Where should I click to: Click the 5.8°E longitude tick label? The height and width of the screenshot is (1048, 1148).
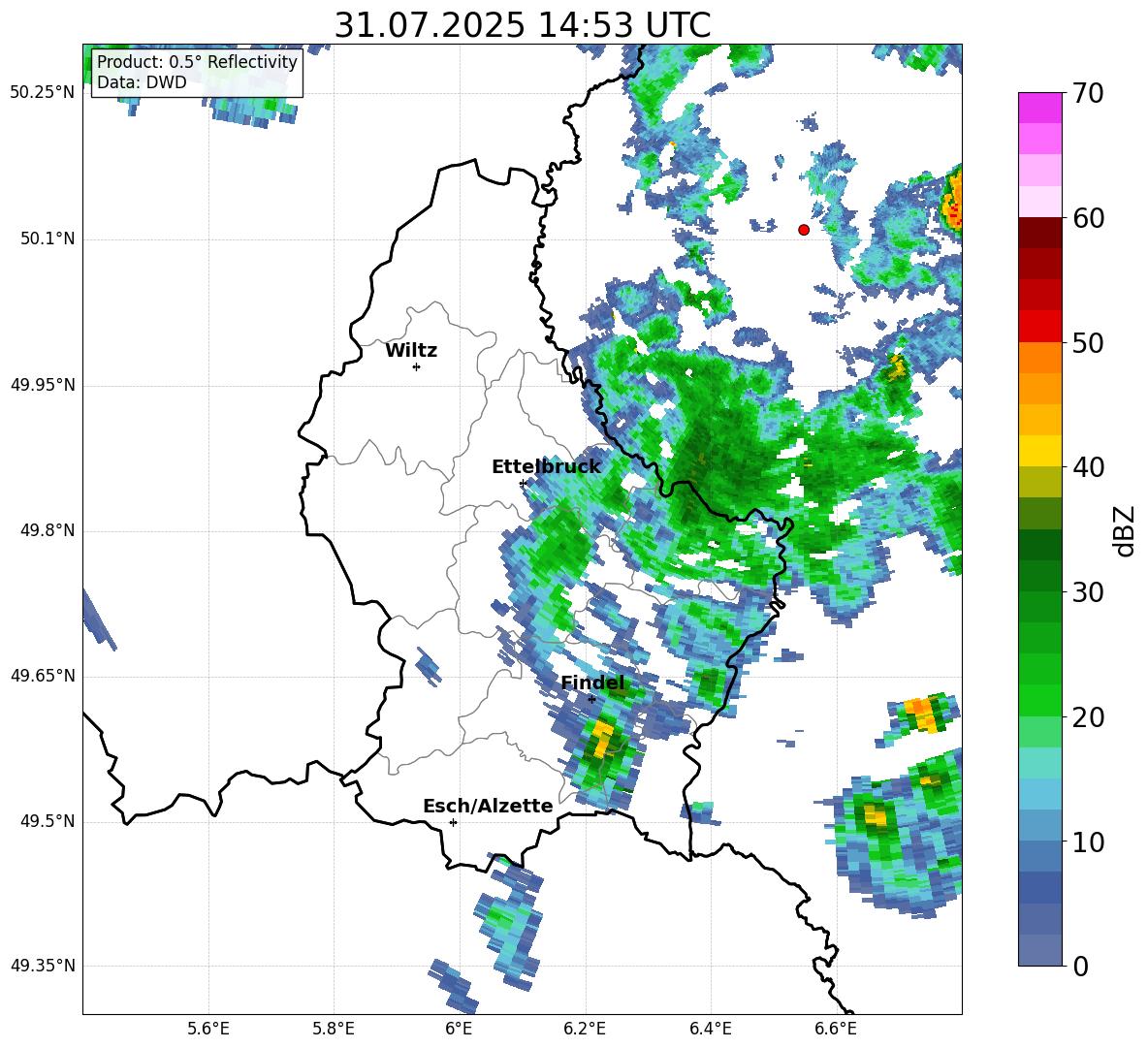pos(334,1029)
